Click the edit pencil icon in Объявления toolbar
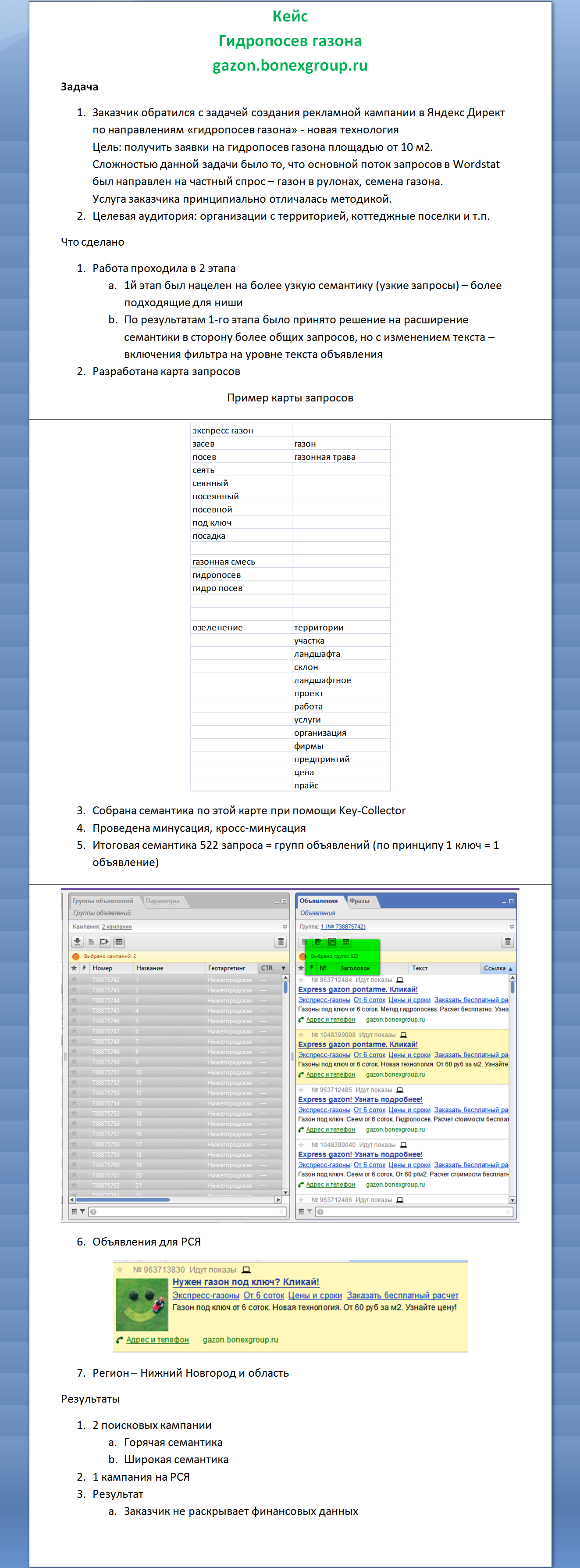Viewport: 580px width, 1568px height. tap(318, 942)
